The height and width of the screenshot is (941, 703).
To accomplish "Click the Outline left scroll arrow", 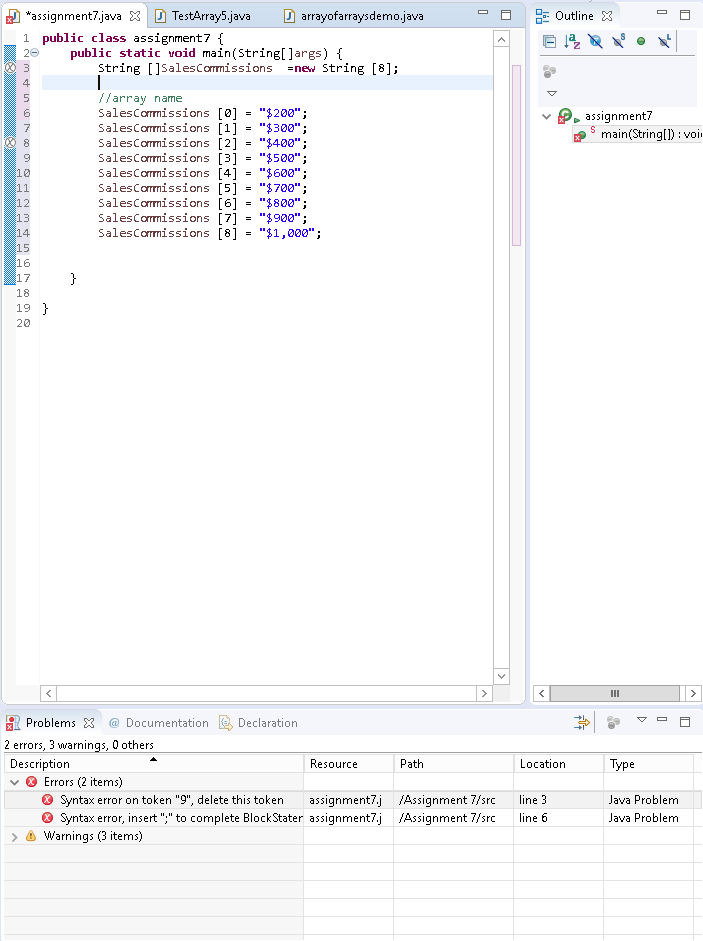I will (x=541, y=693).
